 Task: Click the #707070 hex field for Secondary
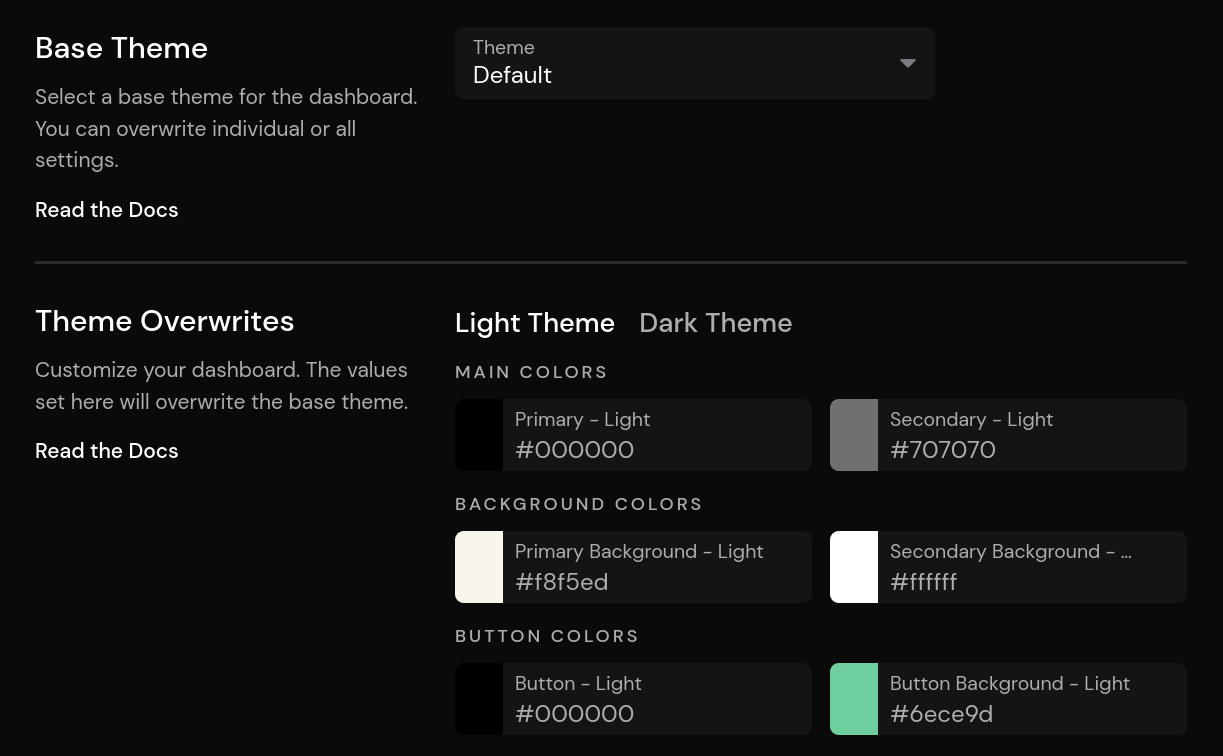pos(942,450)
